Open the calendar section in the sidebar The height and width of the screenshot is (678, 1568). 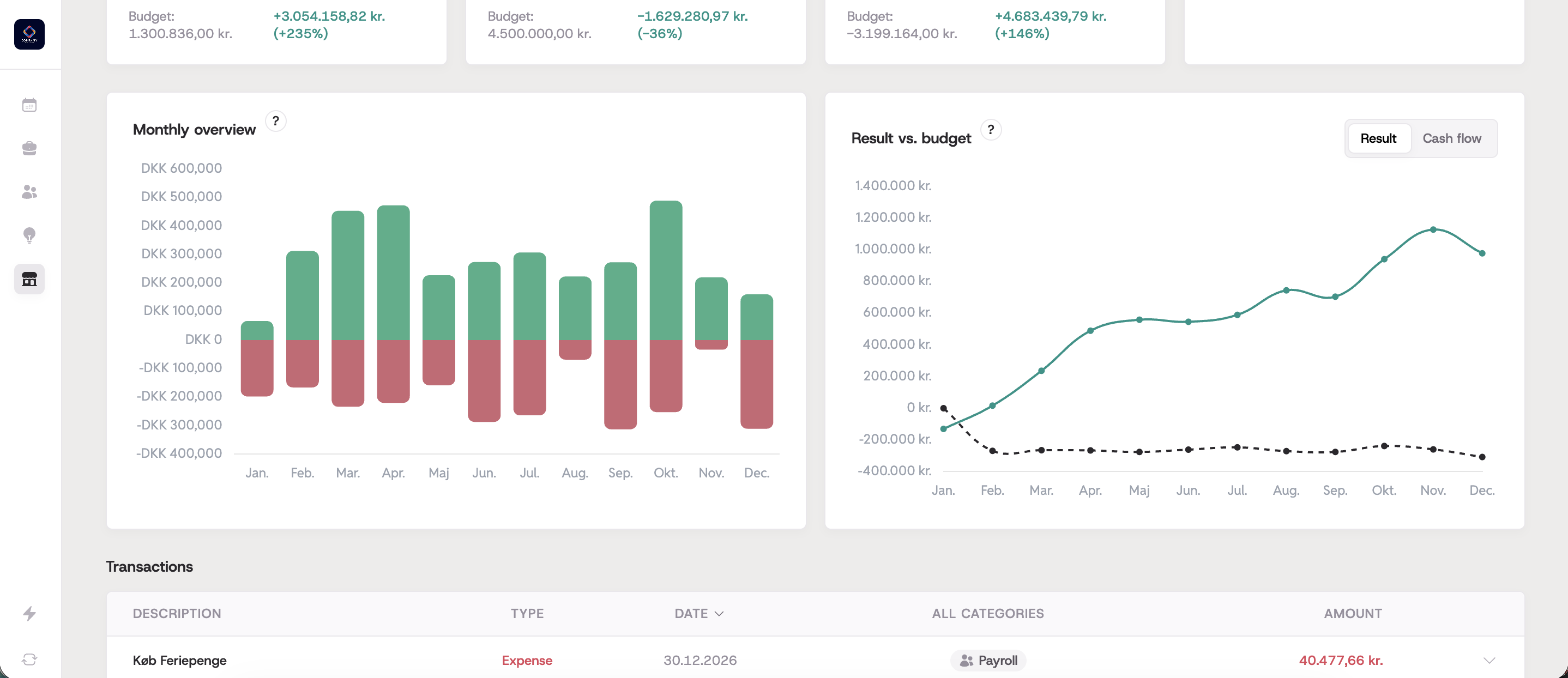click(29, 105)
